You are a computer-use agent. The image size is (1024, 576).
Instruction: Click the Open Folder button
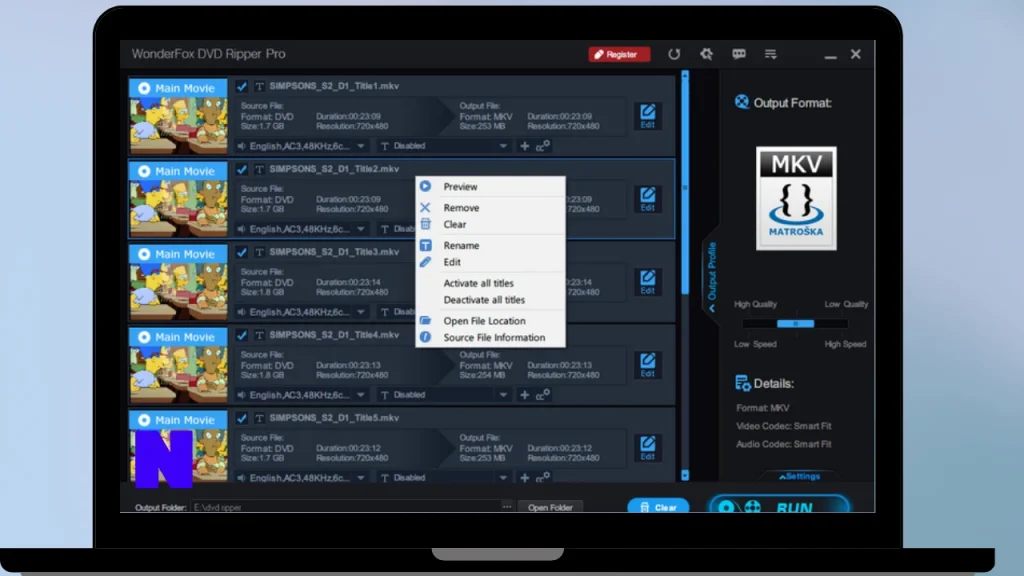[550, 507]
